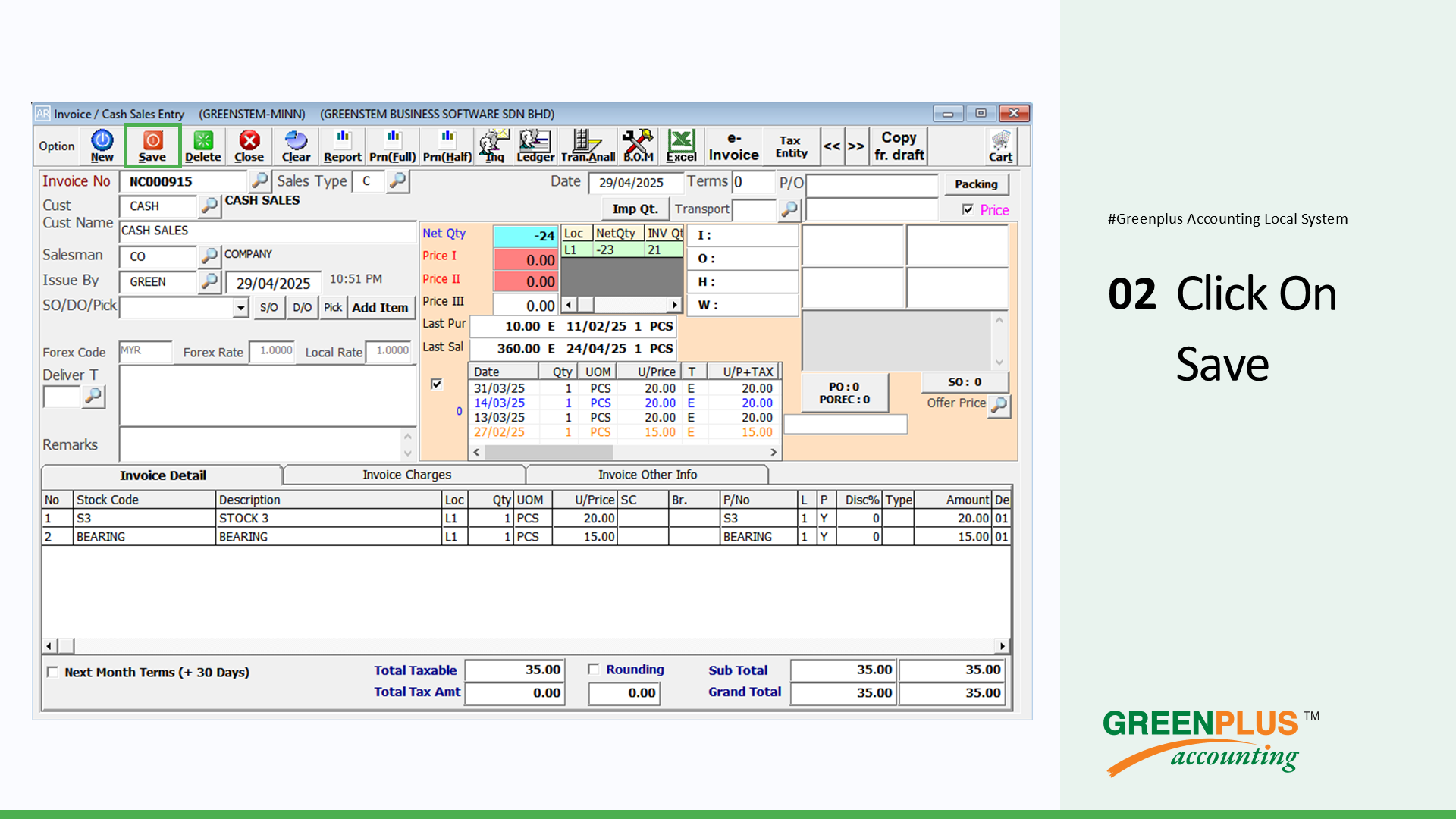This screenshot has width=1456, height=819.
Task: Toggle the checkbox beside price history table
Action: coord(437,384)
